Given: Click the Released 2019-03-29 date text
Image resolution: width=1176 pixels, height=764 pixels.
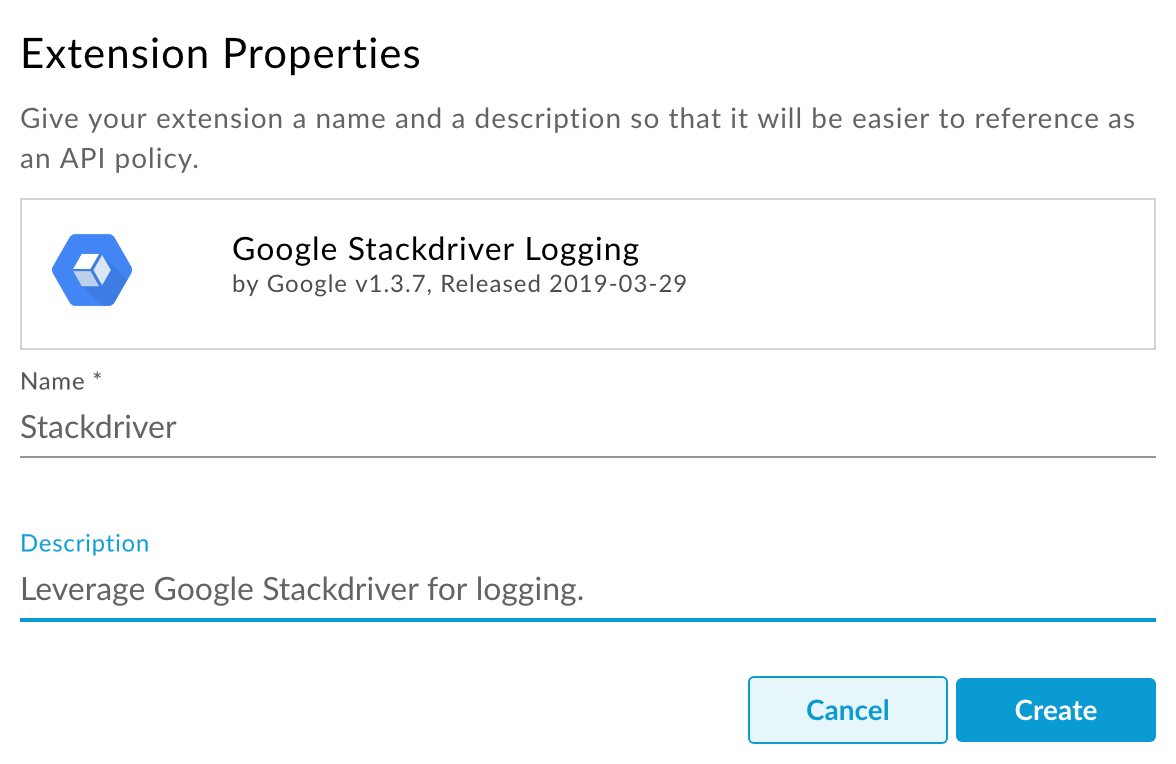Looking at the screenshot, I should click(x=563, y=284).
